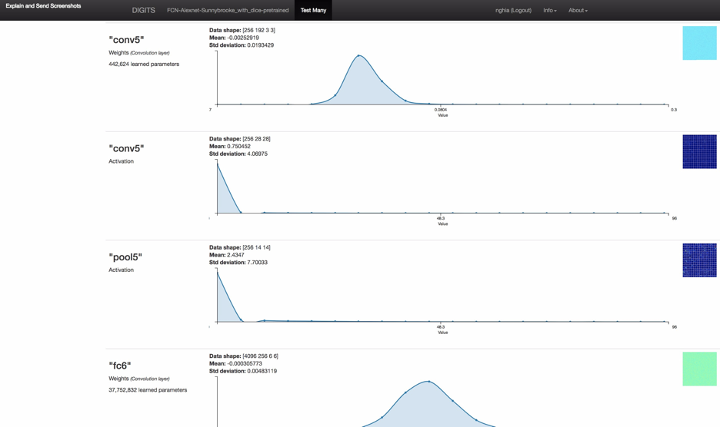Click the peak of conv5 weights histogram
The height and width of the screenshot is (427, 720).
(x=359, y=56)
